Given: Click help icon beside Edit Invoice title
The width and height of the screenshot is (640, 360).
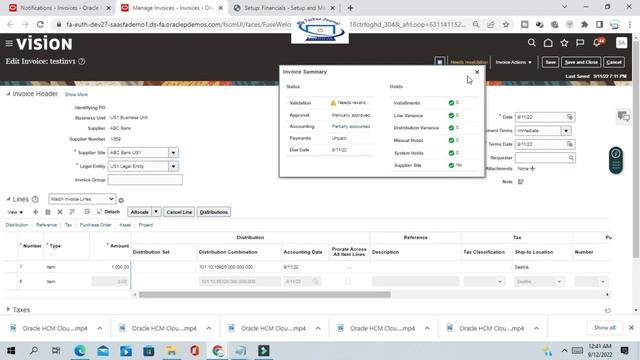Looking at the screenshot, I should pyautogui.click(x=82, y=61).
